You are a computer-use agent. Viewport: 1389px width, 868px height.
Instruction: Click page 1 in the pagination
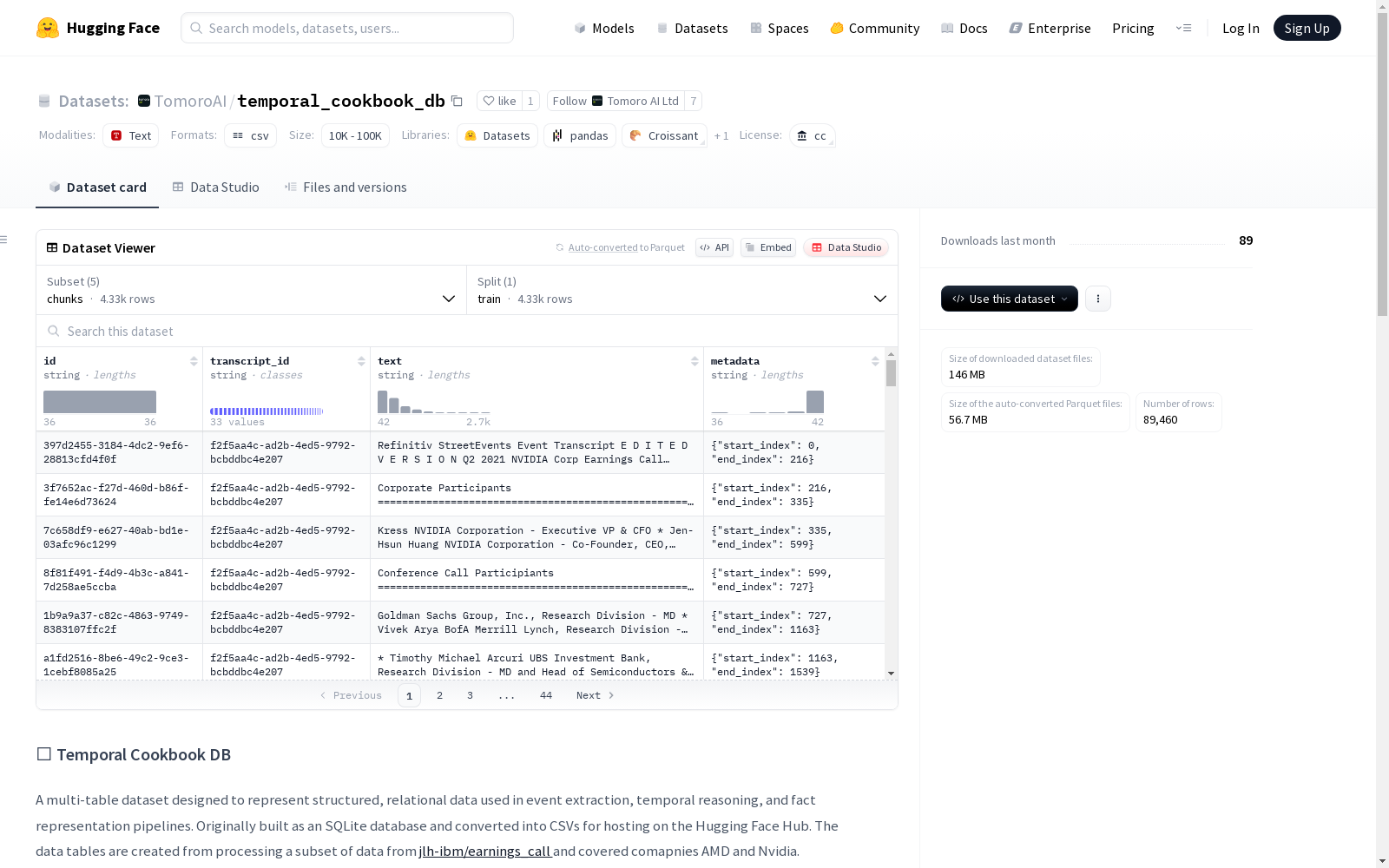click(x=409, y=695)
